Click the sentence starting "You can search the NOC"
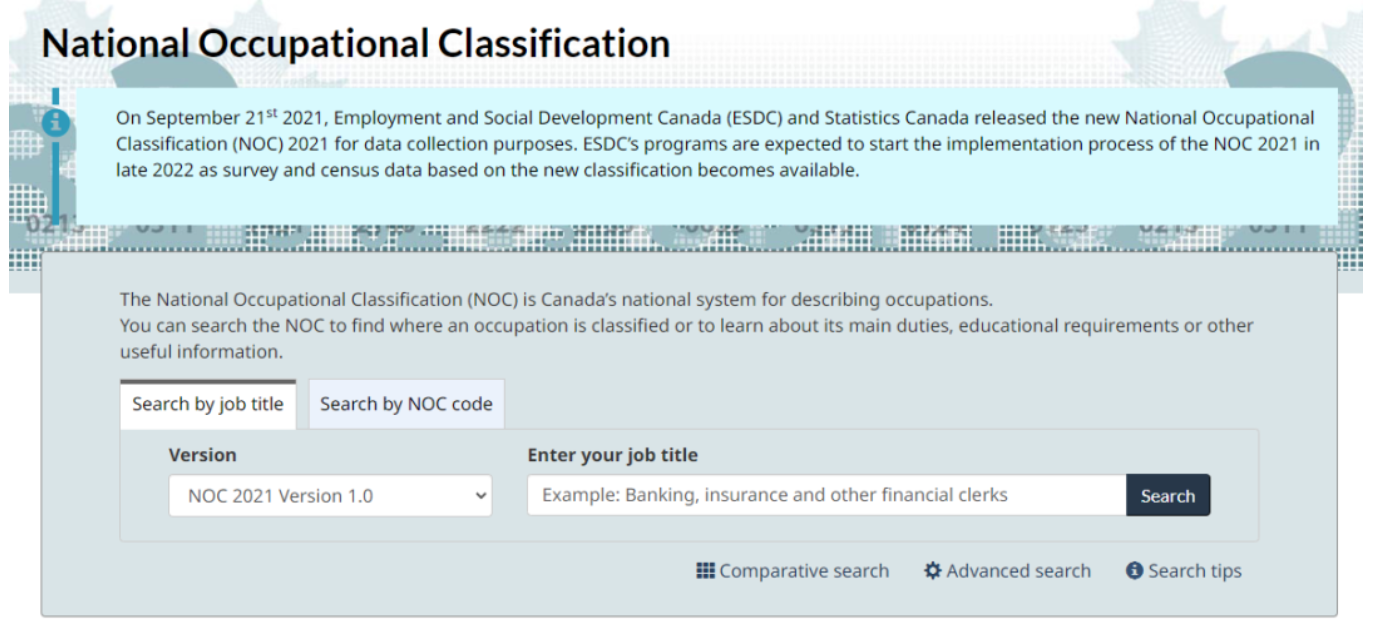Viewport: 1374px width, 624px height. tap(685, 326)
